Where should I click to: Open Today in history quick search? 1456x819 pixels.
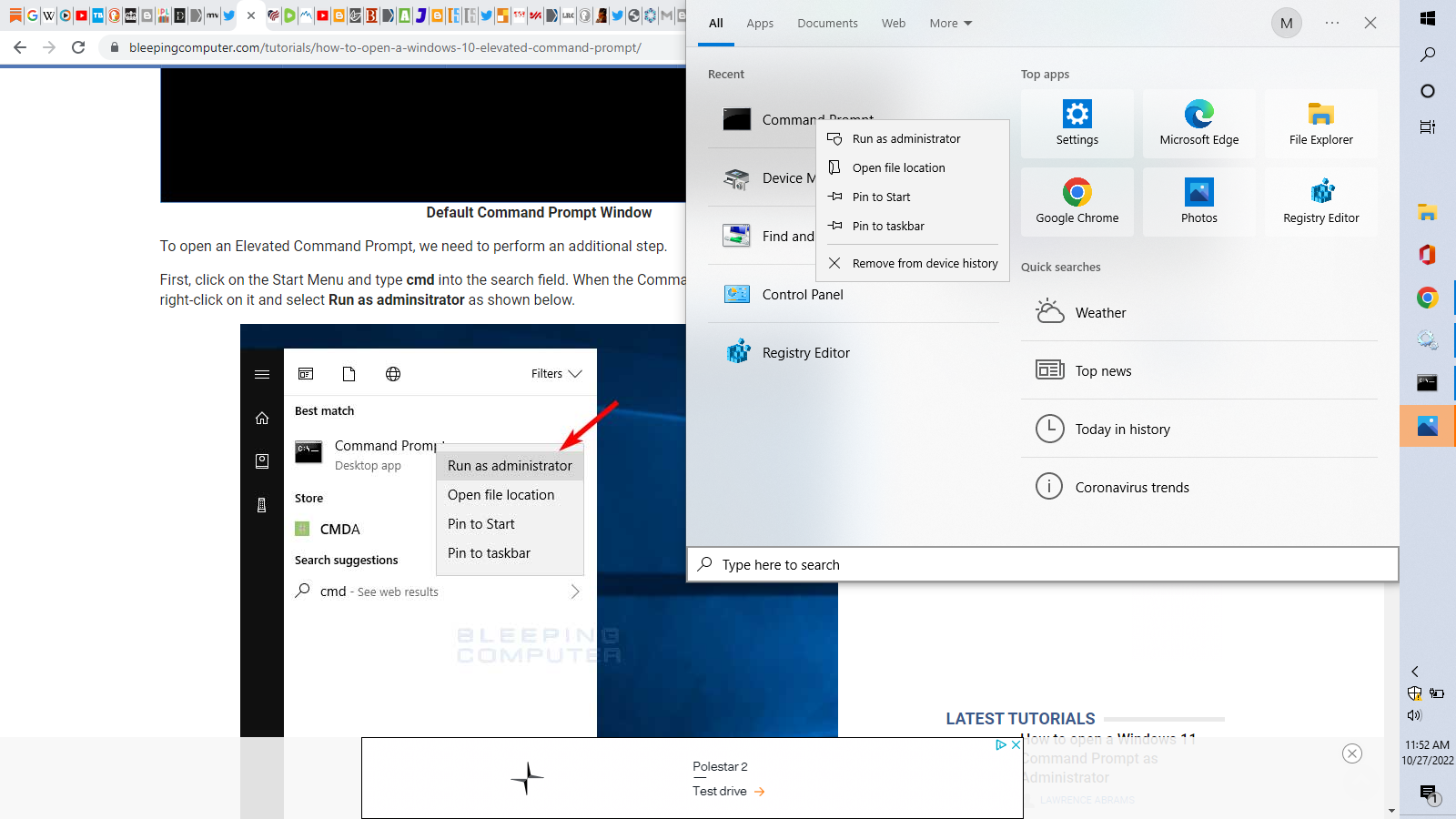pos(1199,429)
